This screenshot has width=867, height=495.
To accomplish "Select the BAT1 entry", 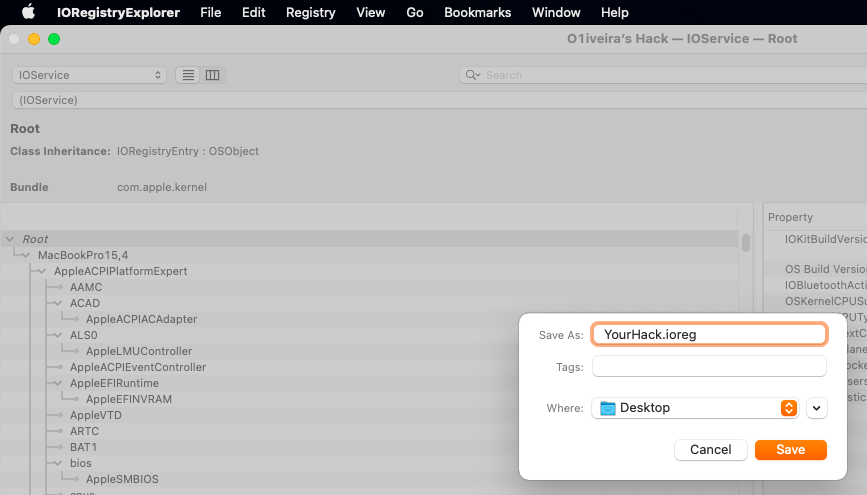I will tap(83, 447).
